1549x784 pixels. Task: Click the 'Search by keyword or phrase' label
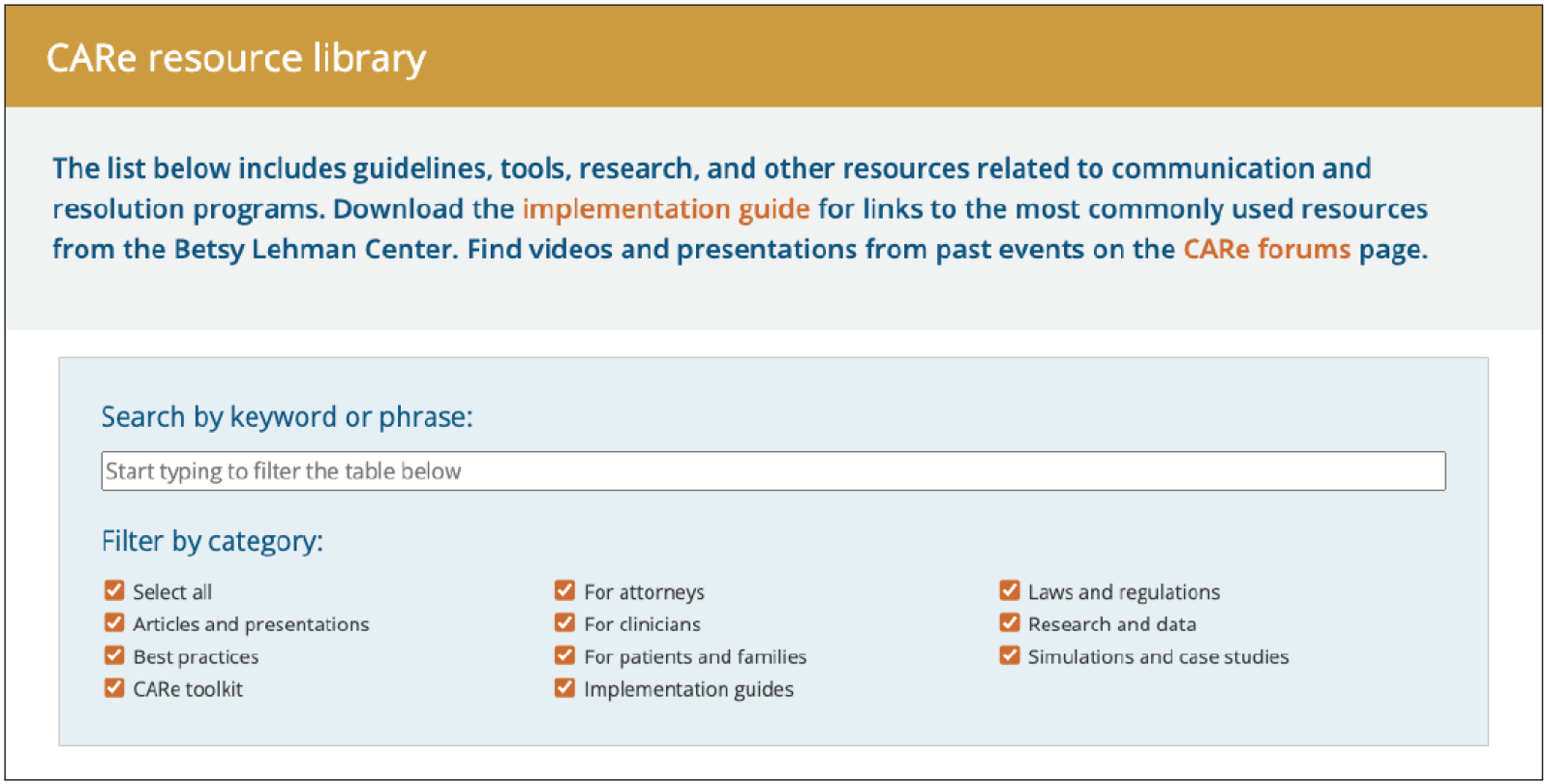pos(288,417)
